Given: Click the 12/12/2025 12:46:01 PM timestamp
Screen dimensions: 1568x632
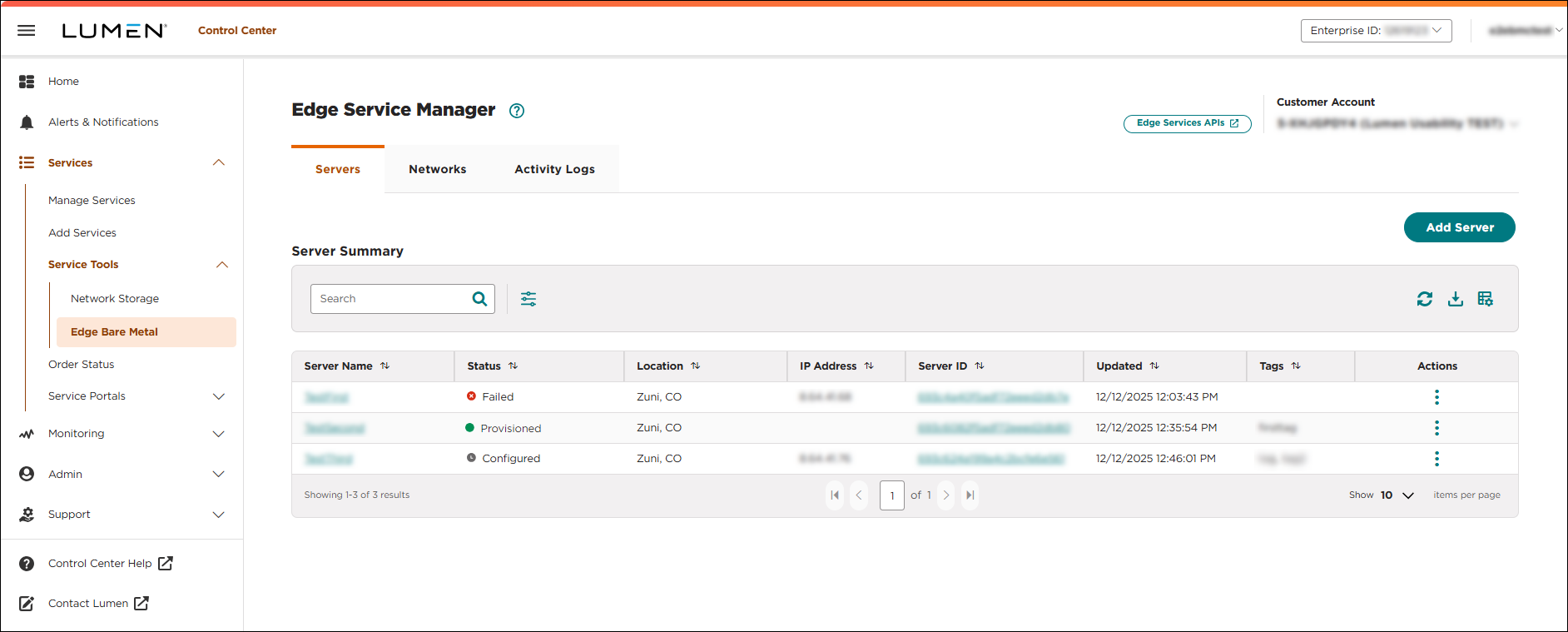Looking at the screenshot, I should pos(1156,459).
